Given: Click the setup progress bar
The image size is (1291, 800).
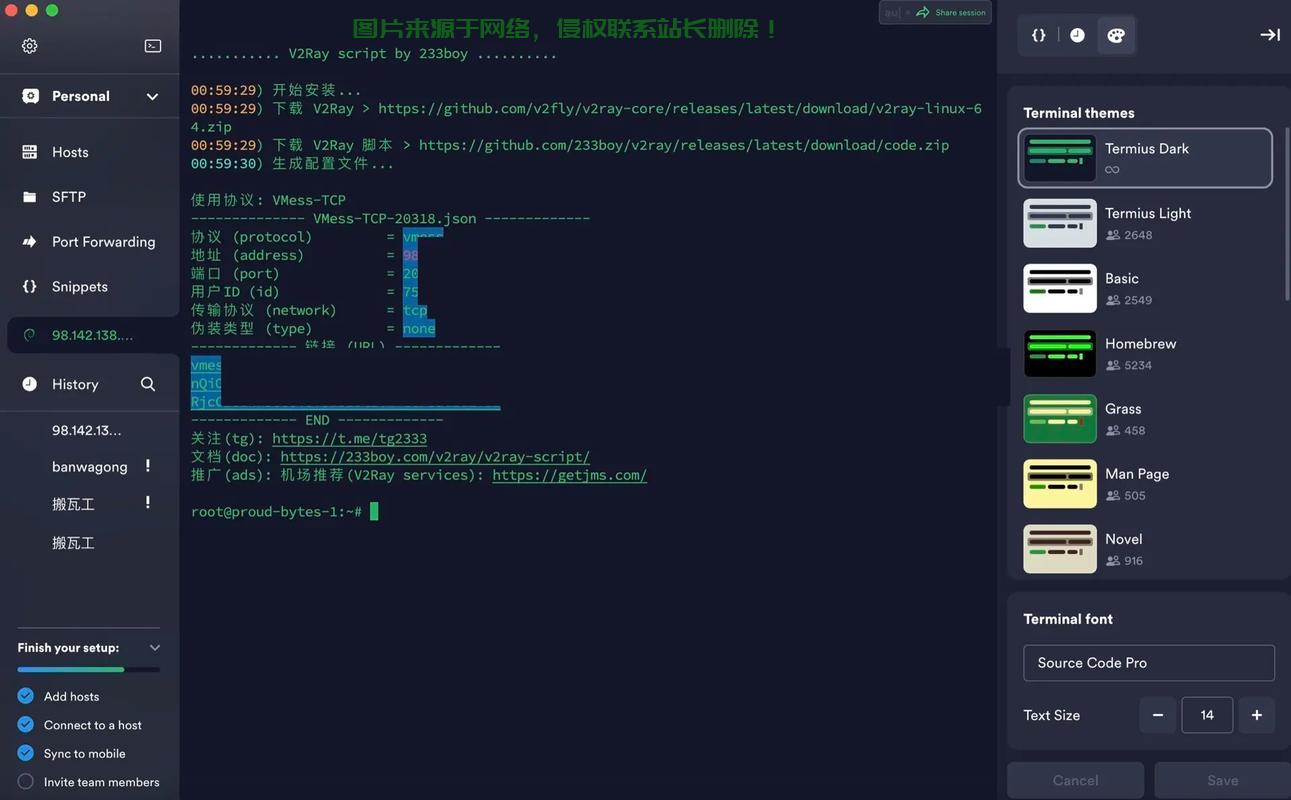Looking at the screenshot, I should tap(88, 669).
